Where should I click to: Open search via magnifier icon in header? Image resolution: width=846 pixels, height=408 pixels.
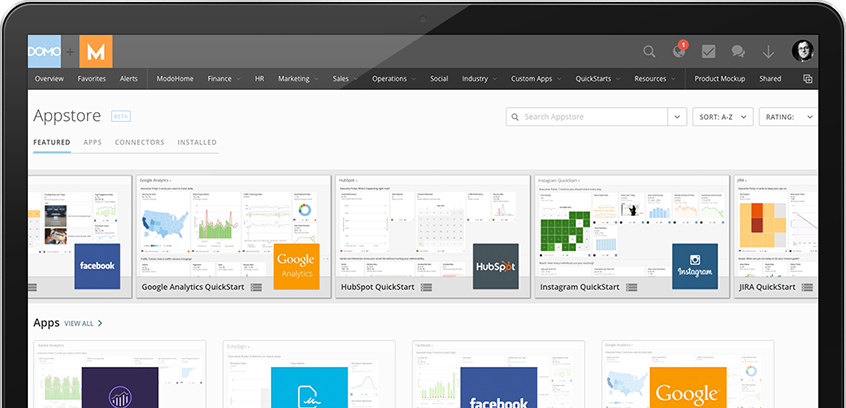[649, 51]
